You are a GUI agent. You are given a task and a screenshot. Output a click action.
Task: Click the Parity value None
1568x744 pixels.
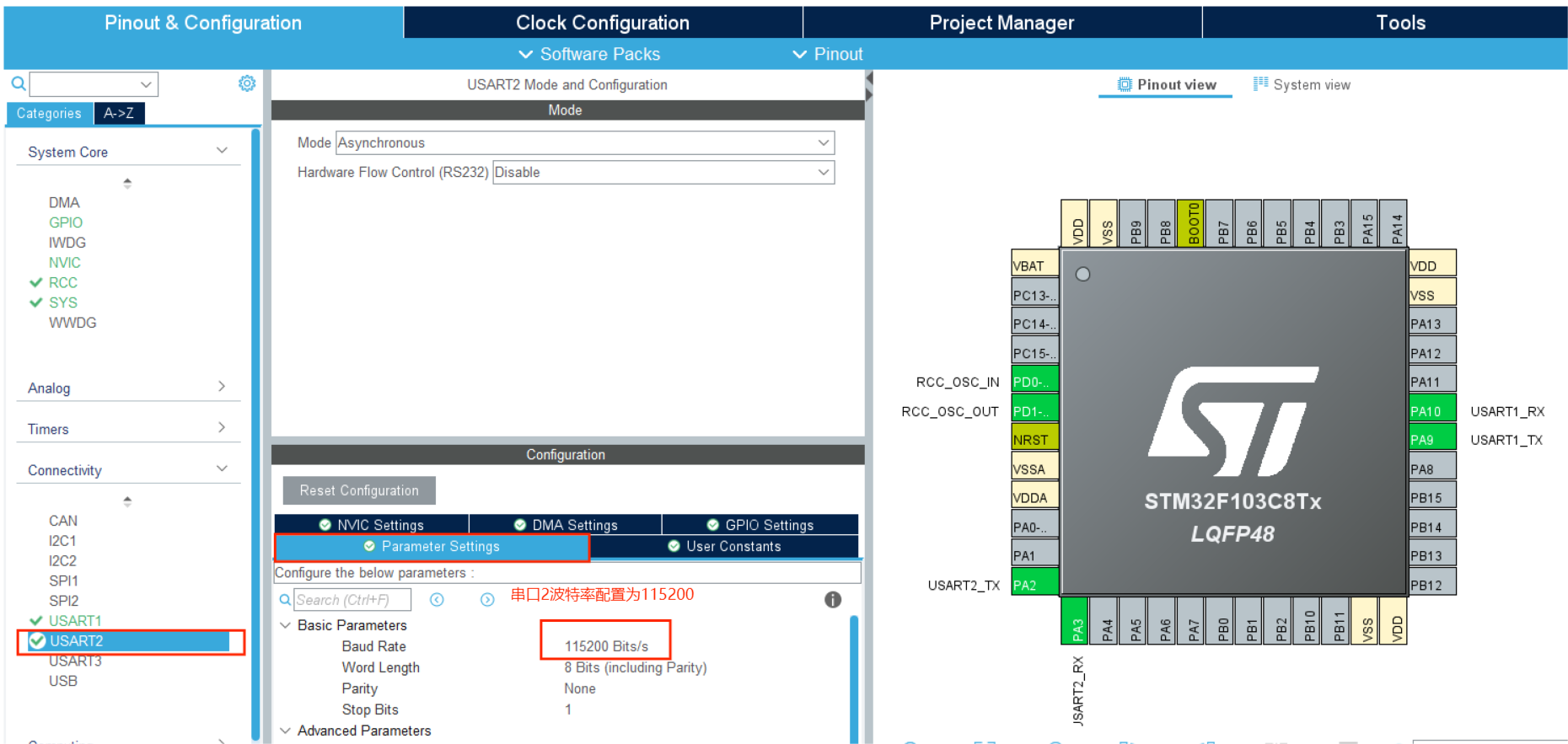point(580,688)
